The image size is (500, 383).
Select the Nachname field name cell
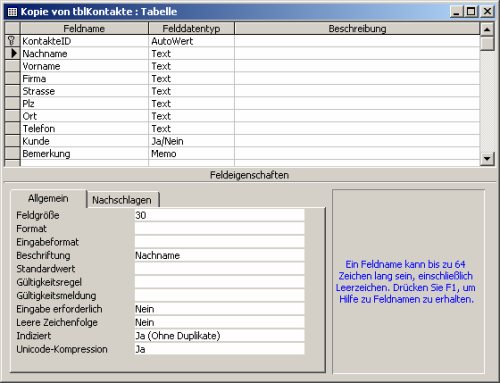84,54
